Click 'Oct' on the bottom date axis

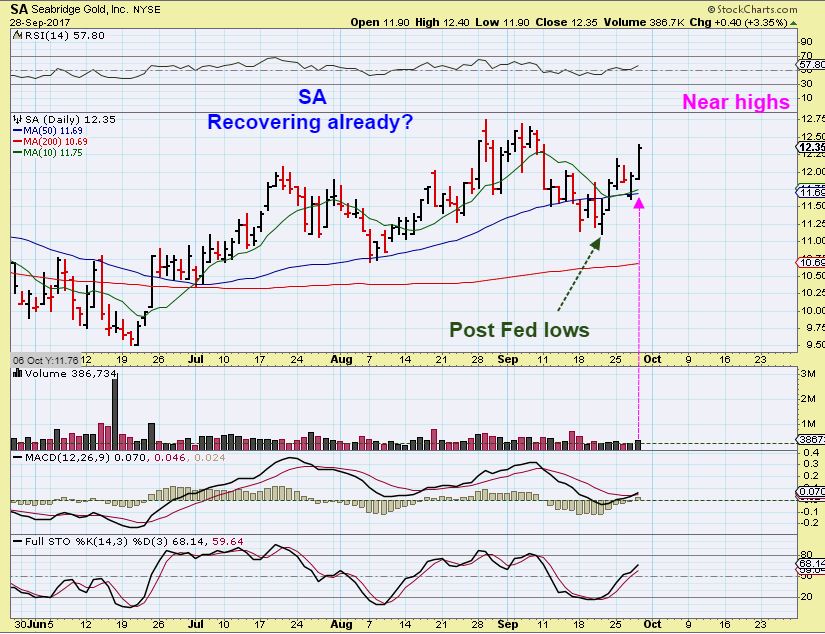point(652,624)
